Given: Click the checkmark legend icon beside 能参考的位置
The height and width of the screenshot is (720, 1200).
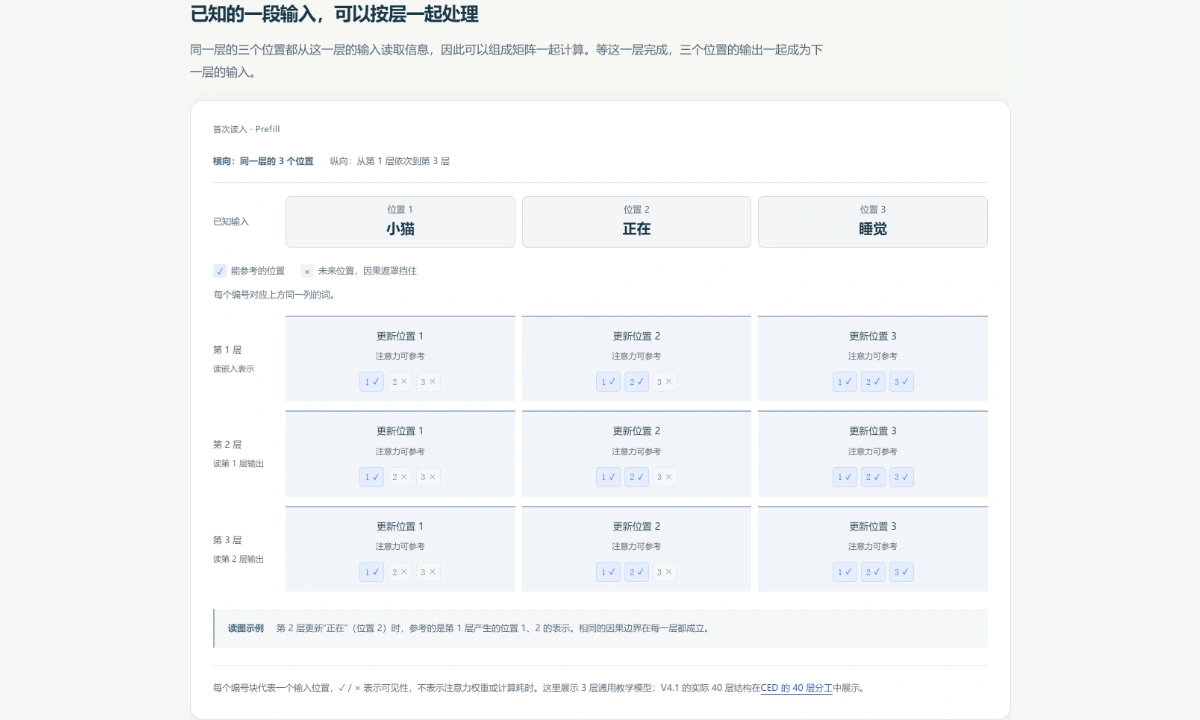Looking at the screenshot, I should tap(220, 271).
